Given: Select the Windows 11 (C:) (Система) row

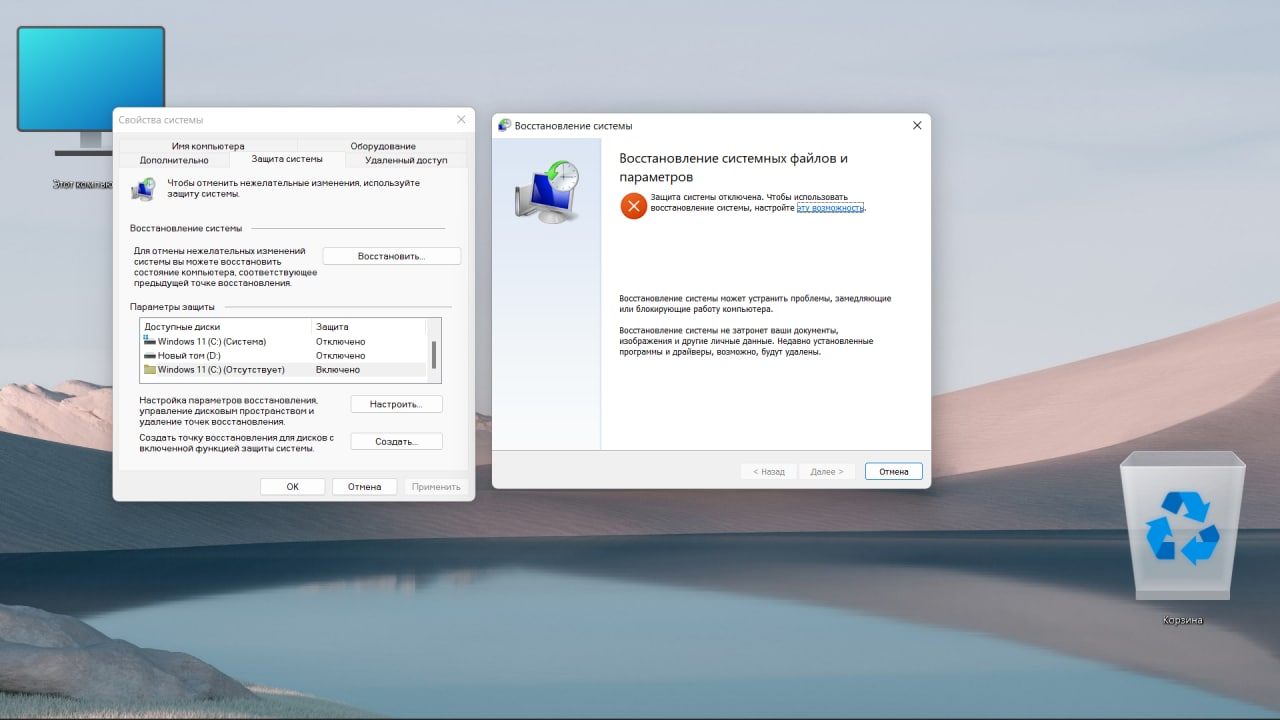Looking at the screenshot, I should (283, 341).
